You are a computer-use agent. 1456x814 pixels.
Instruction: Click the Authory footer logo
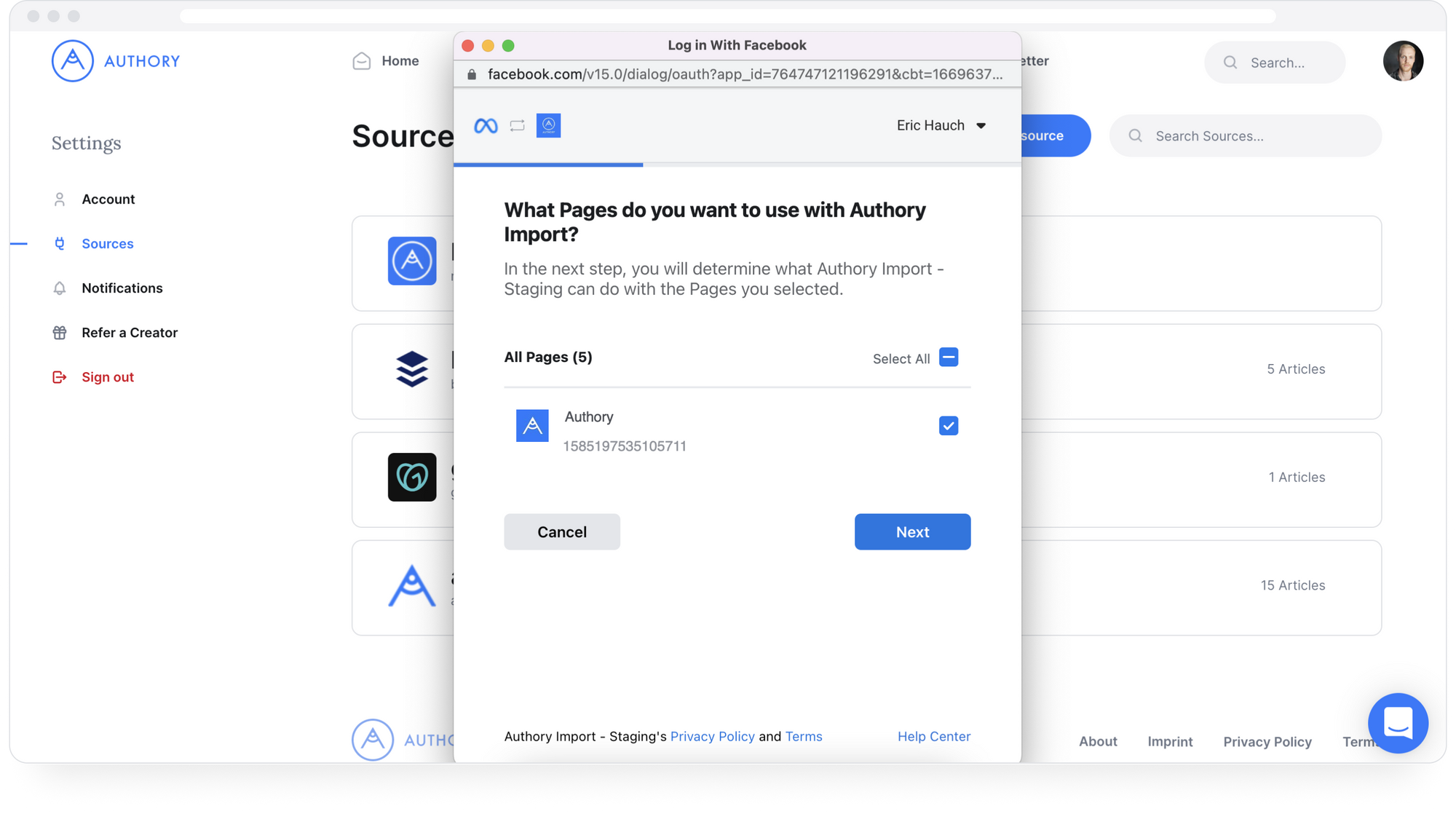point(403,740)
